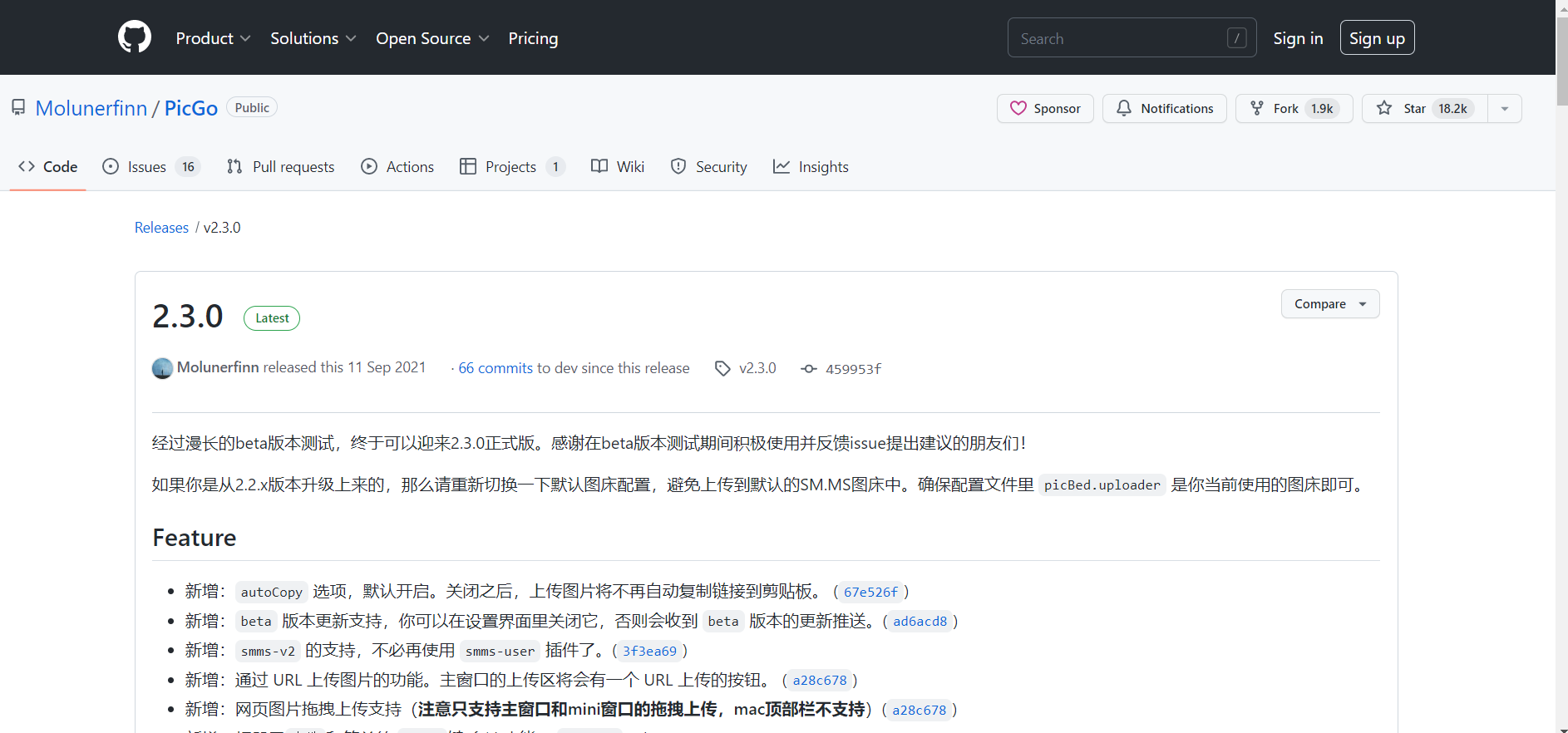Open the Wiki tab
Viewport: 1568px width, 733px height.
(618, 167)
